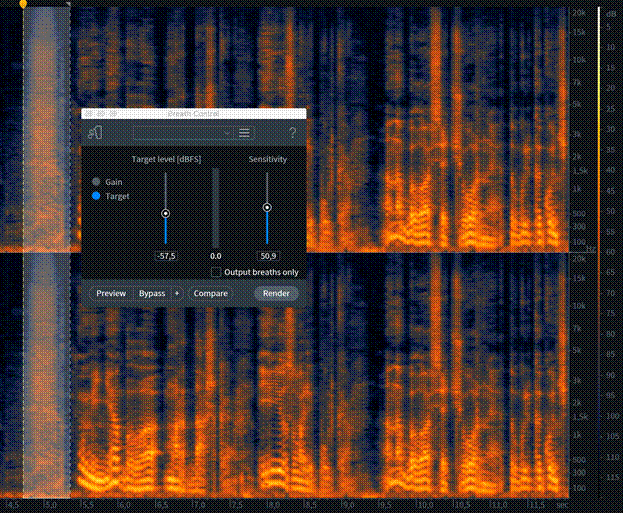Enable Output breaths only checkbox

coord(216,272)
